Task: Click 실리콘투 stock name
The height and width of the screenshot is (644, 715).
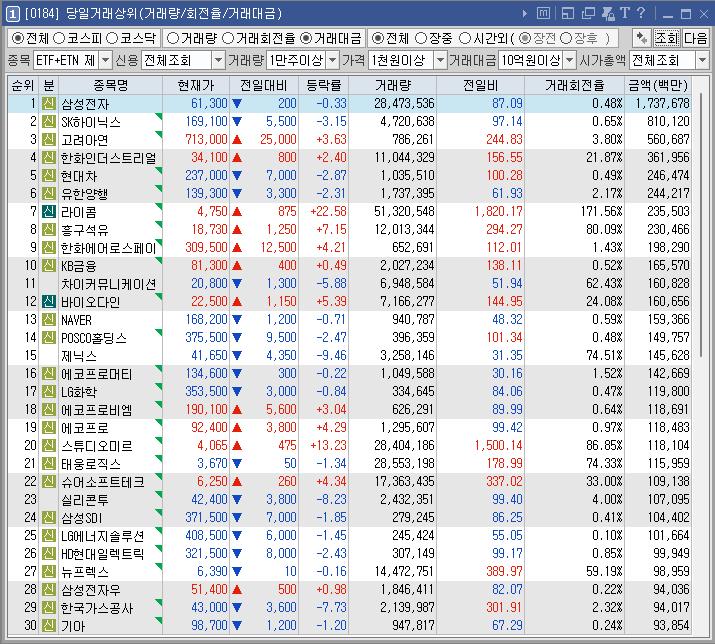Action: point(85,499)
